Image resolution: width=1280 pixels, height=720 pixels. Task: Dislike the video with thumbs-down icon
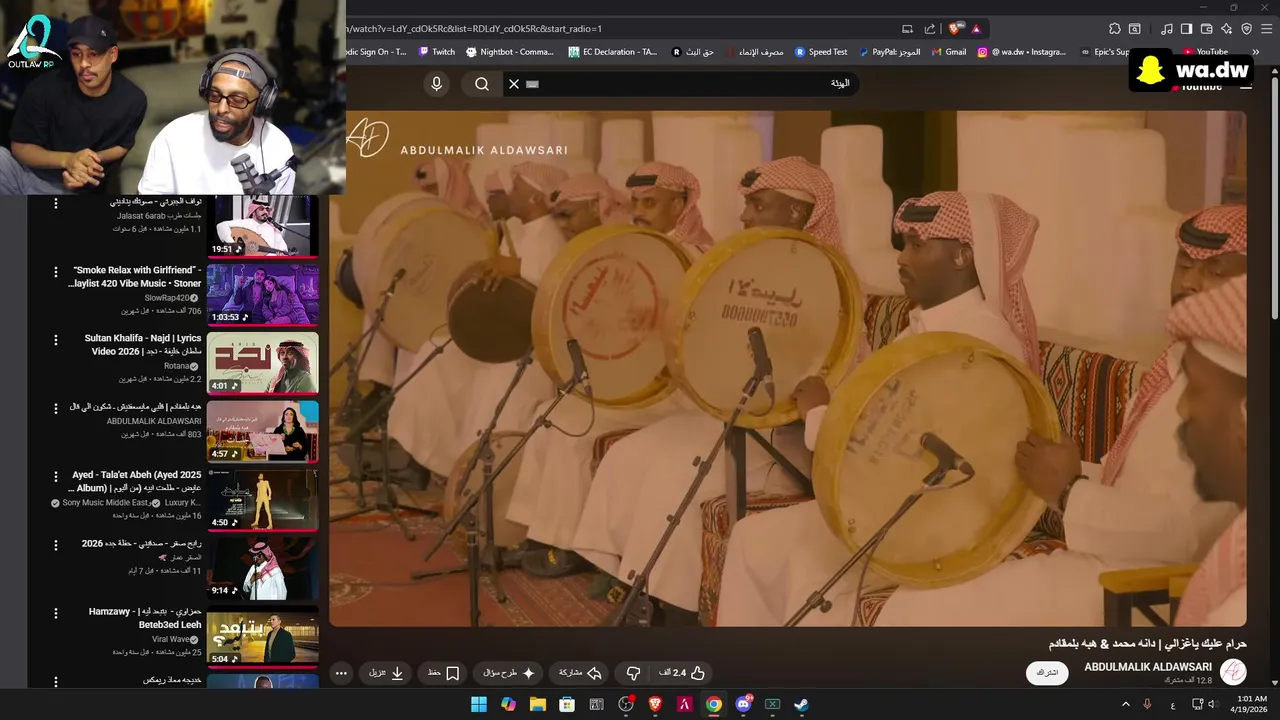[633, 673]
